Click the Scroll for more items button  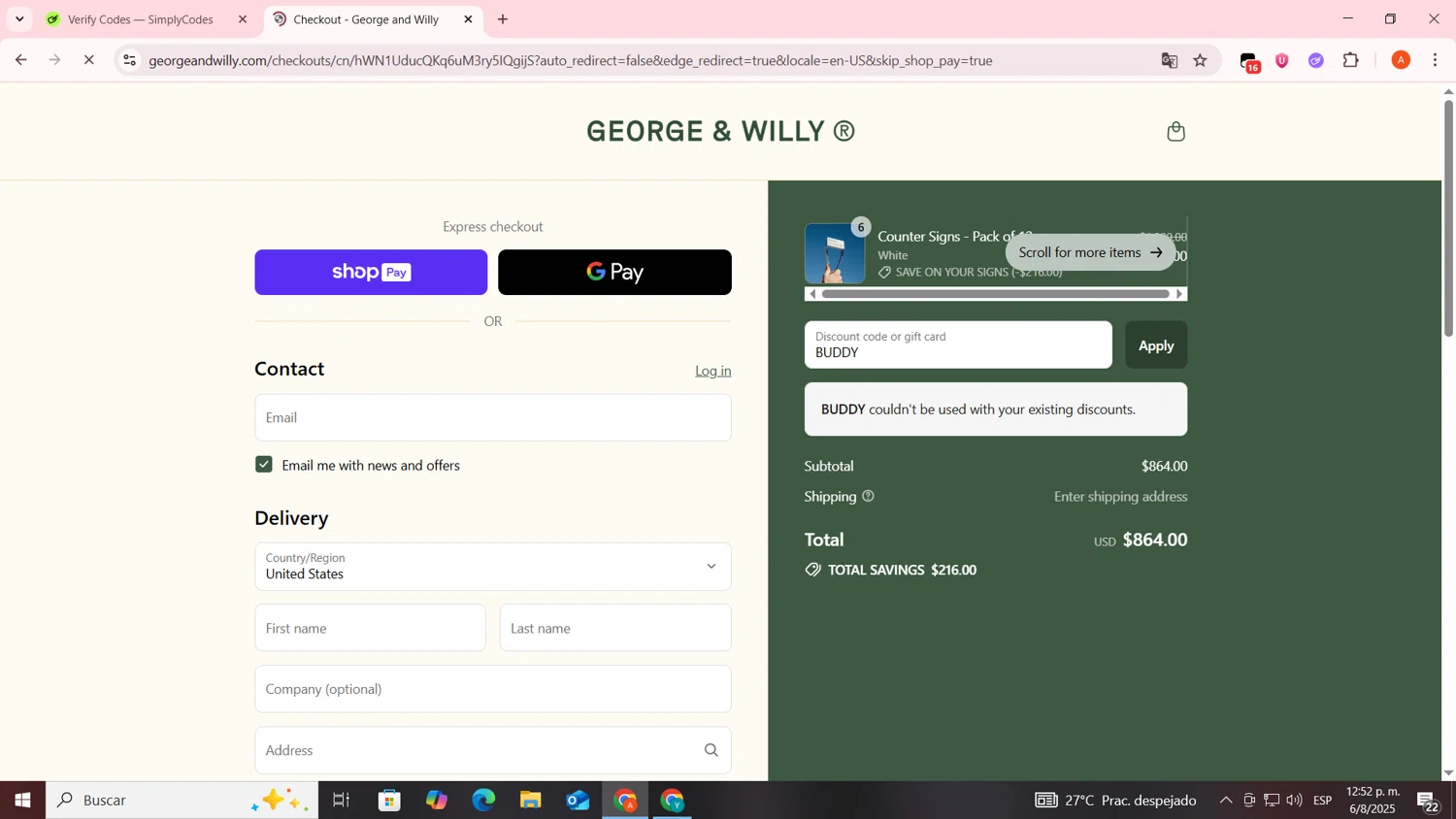click(x=1090, y=252)
